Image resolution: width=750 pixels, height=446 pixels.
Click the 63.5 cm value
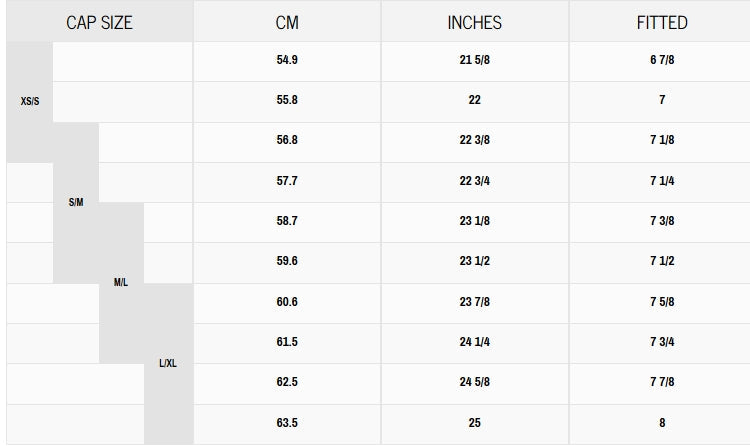click(x=287, y=423)
